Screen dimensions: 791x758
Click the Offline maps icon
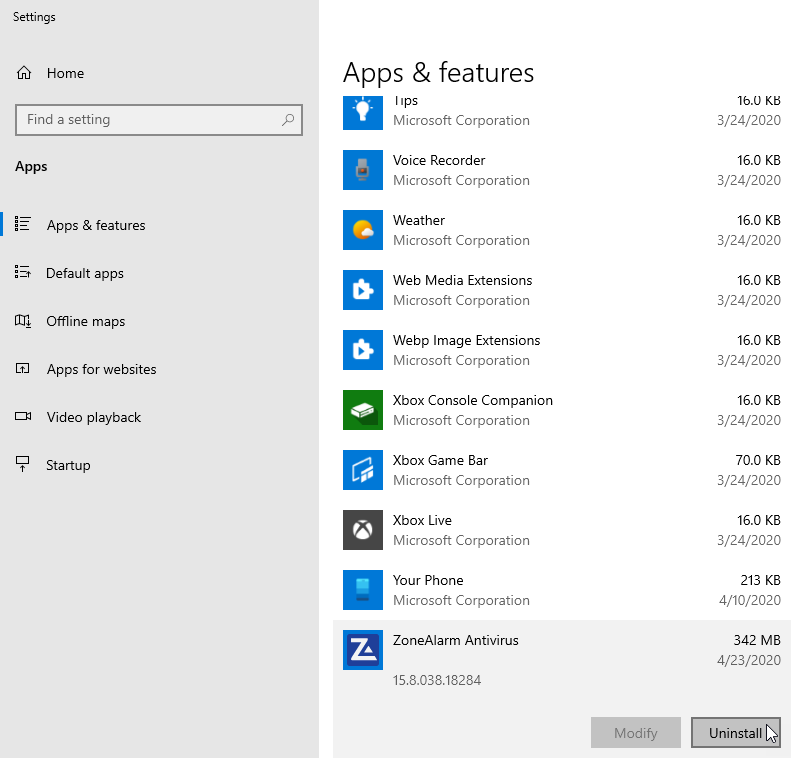[23, 321]
